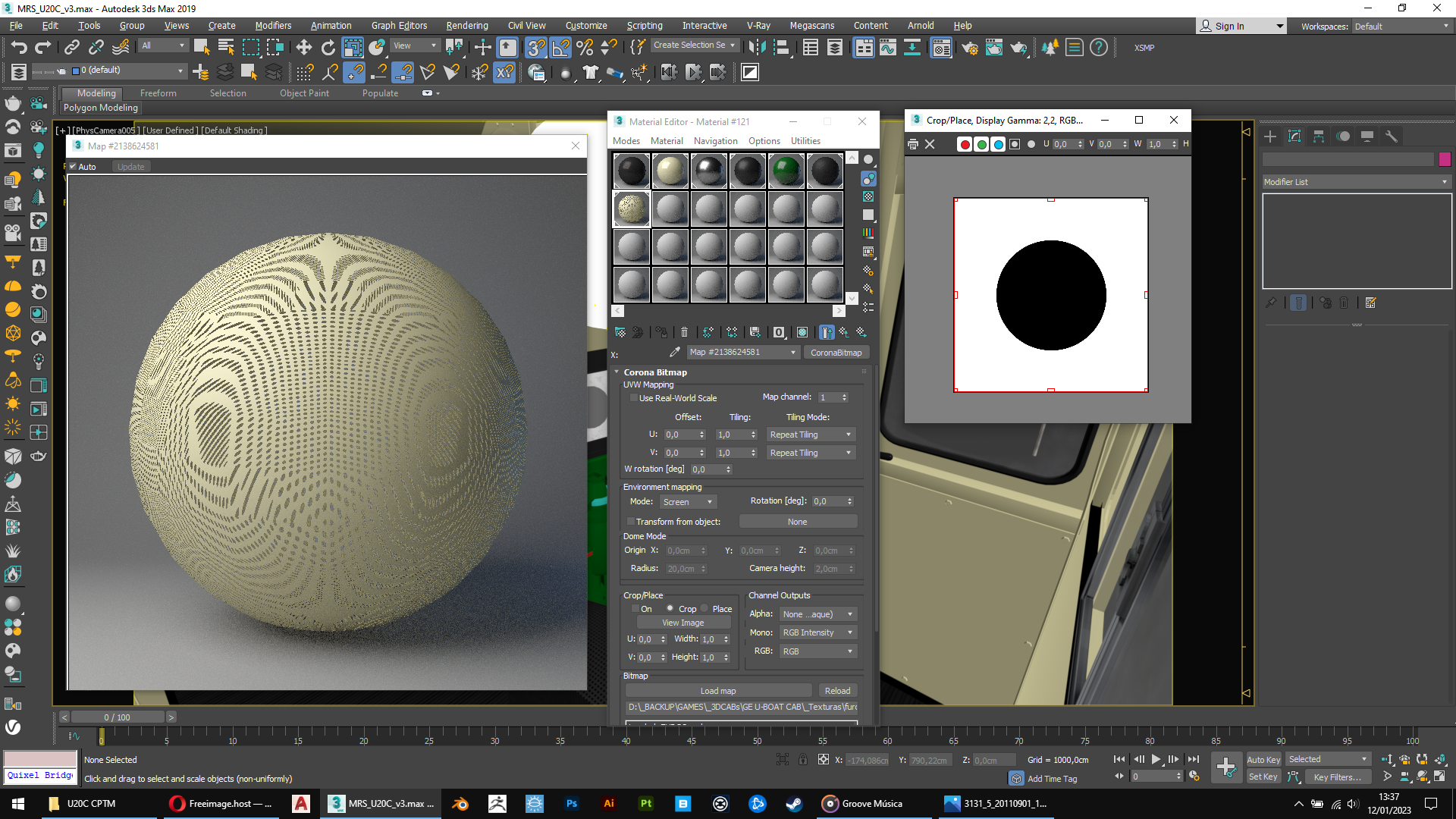Viewport: 1456px width, 819px height.
Task: Switch to the Freeform ribbon tab
Action: point(158,93)
